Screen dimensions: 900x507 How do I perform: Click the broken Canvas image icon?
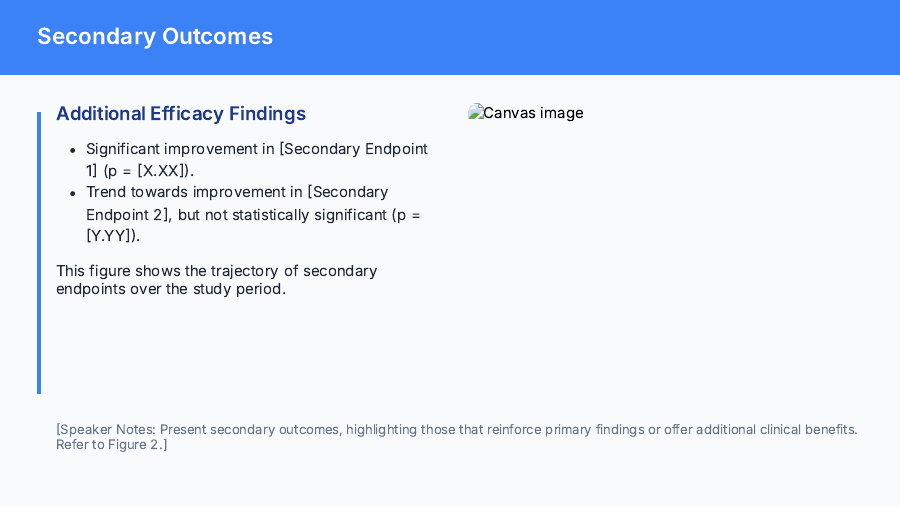tap(475, 113)
